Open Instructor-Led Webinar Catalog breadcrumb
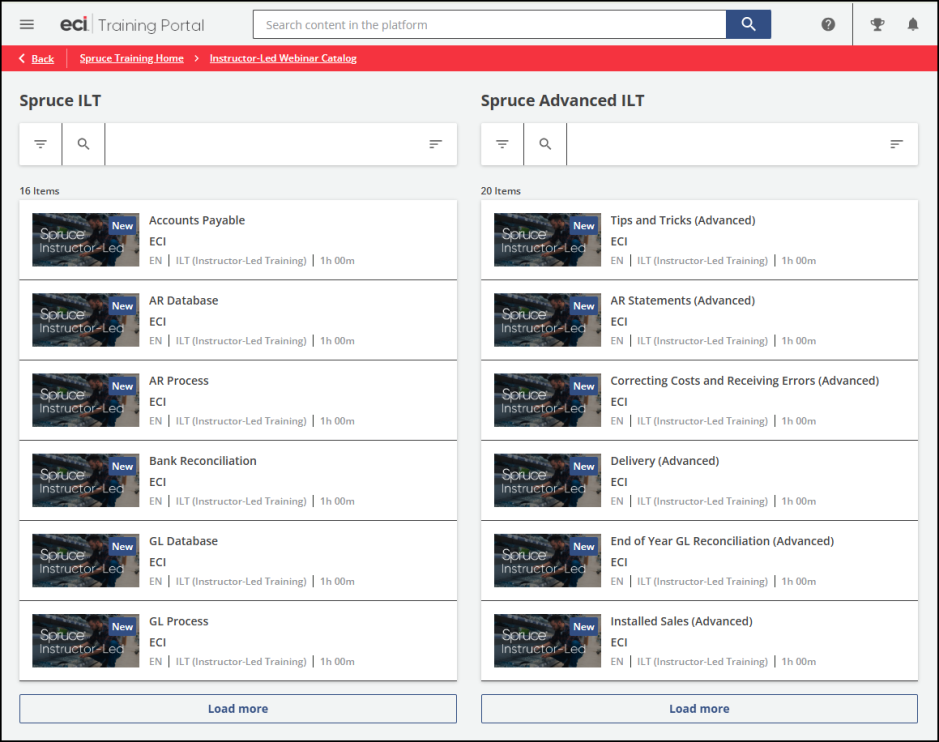The height and width of the screenshot is (742, 939). [x=283, y=58]
